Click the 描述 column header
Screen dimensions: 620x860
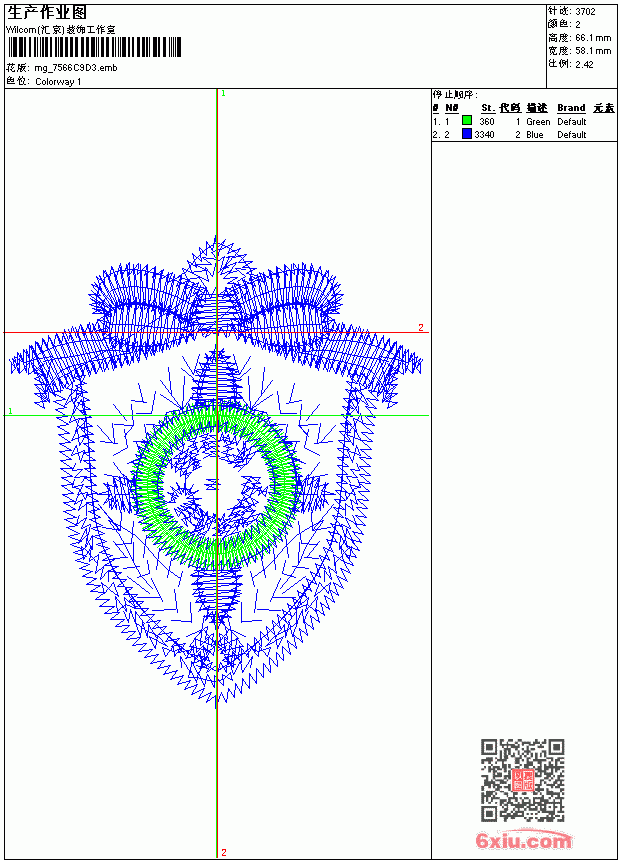[x=537, y=108]
